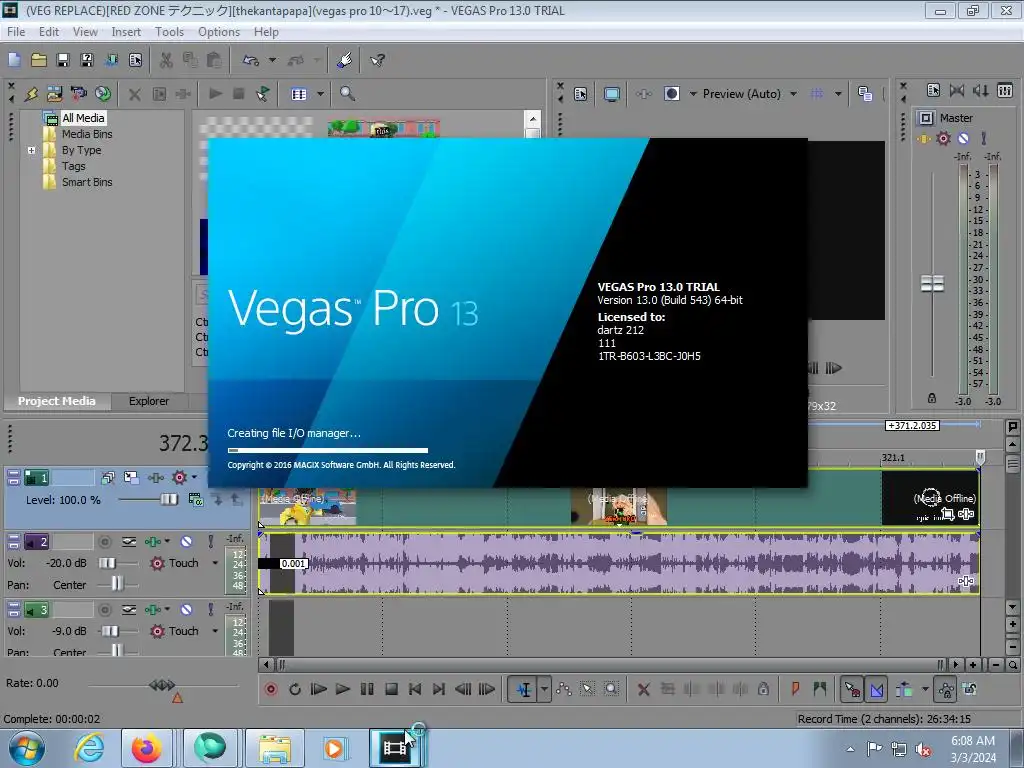The width and height of the screenshot is (1024, 768).
Task: Open Internet Explorer from taskbar
Action: point(88,748)
